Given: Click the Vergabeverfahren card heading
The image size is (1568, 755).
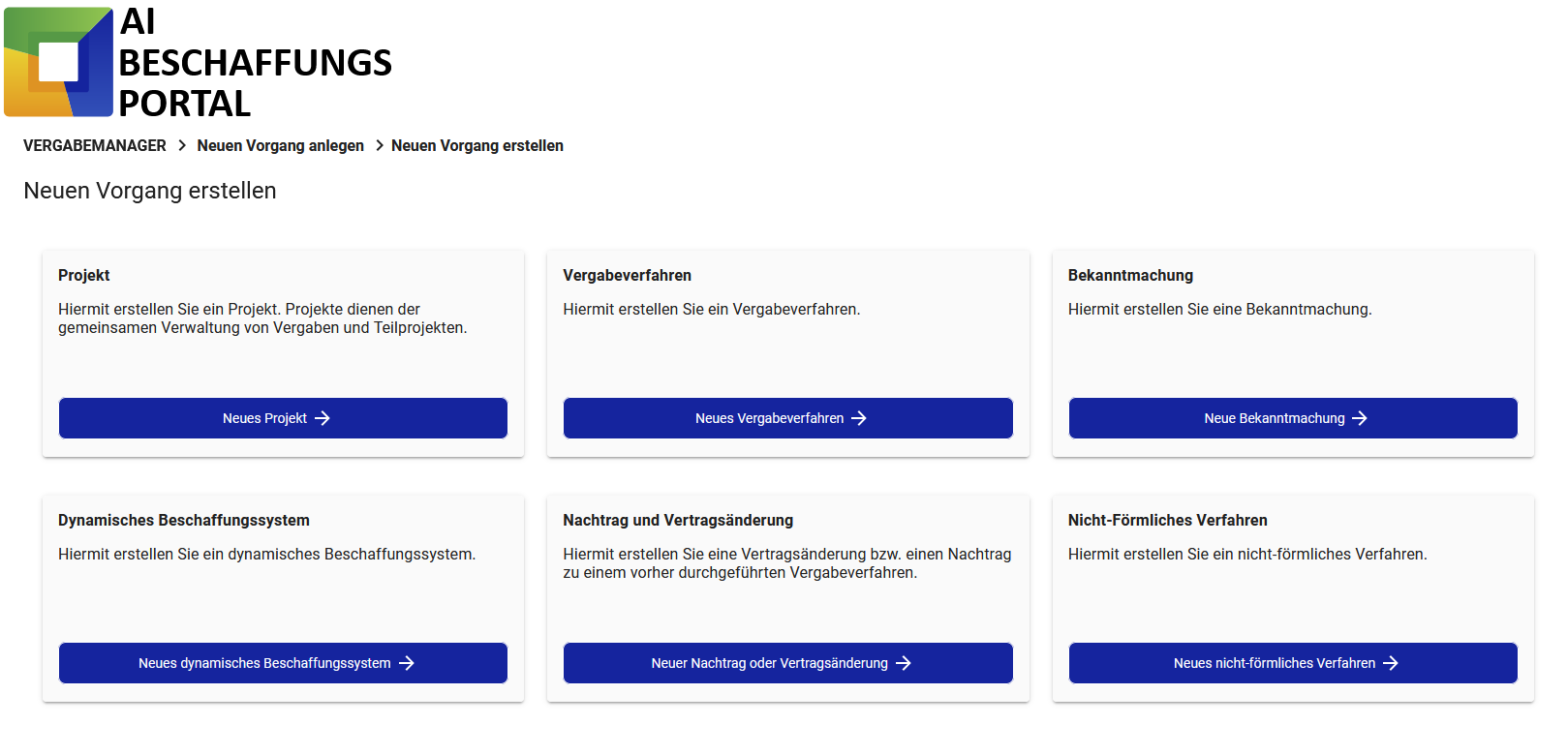Looking at the screenshot, I should pyautogui.click(x=627, y=275).
